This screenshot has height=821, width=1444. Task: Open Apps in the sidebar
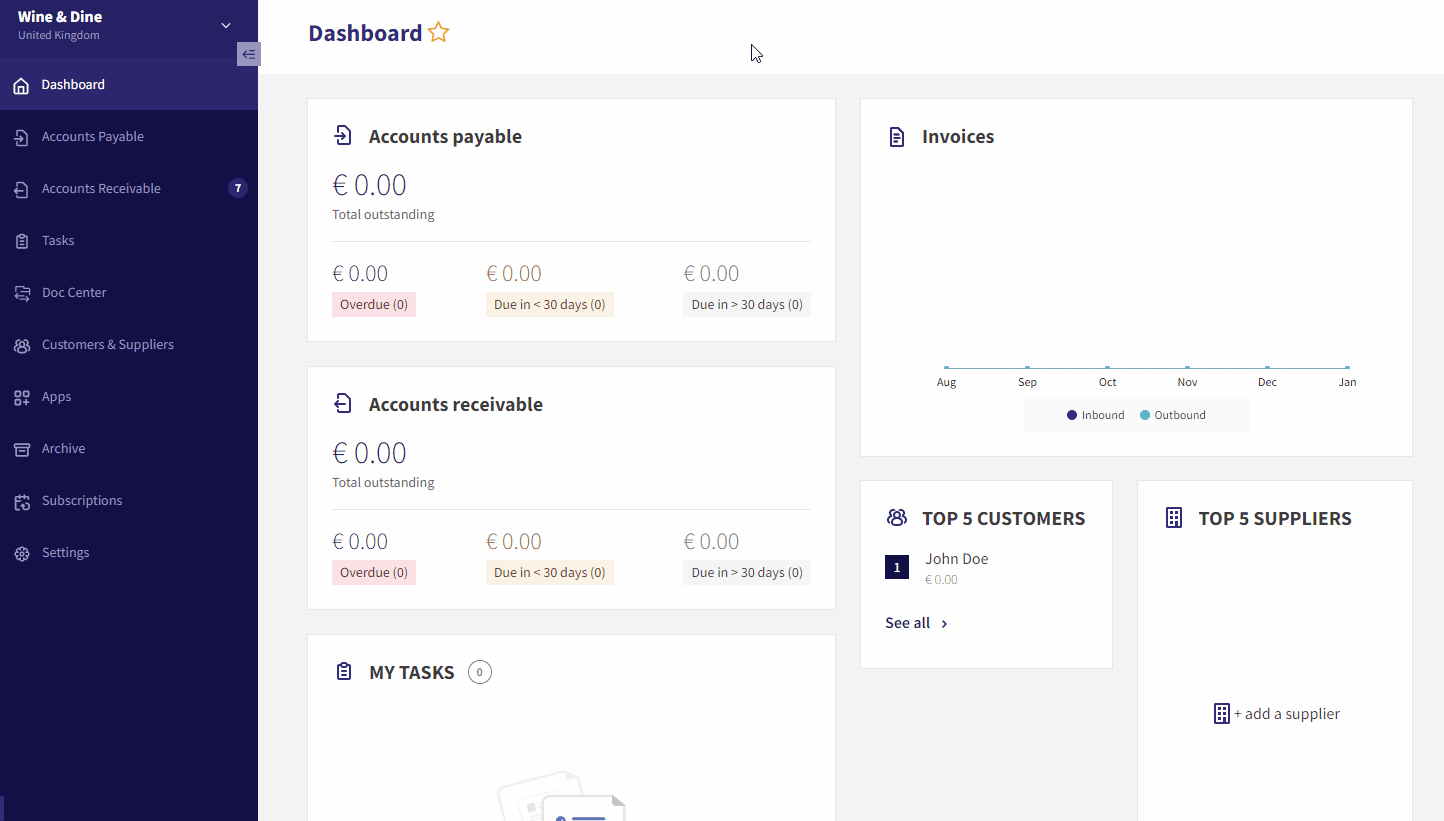click(129, 397)
